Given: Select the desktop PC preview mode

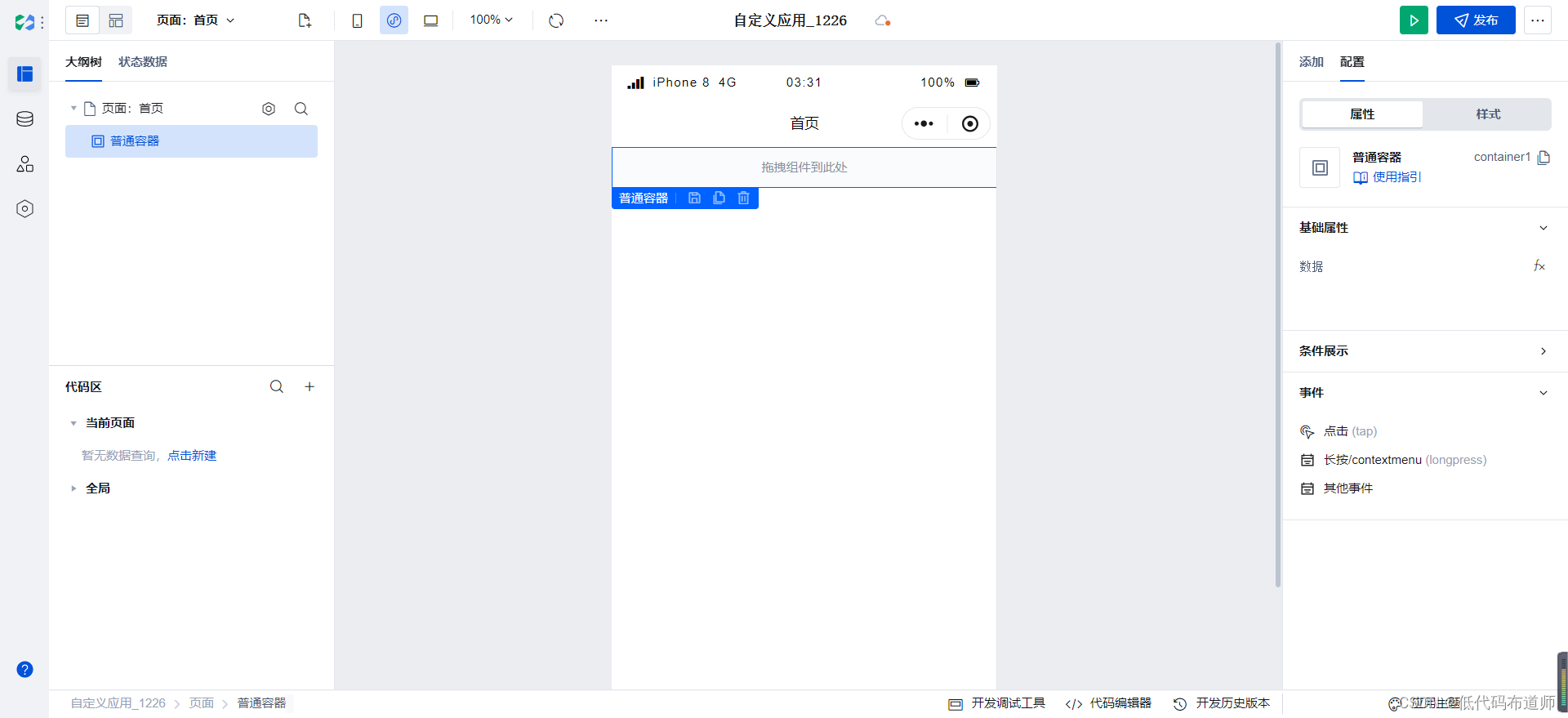Looking at the screenshot, I should coord(430,20).
